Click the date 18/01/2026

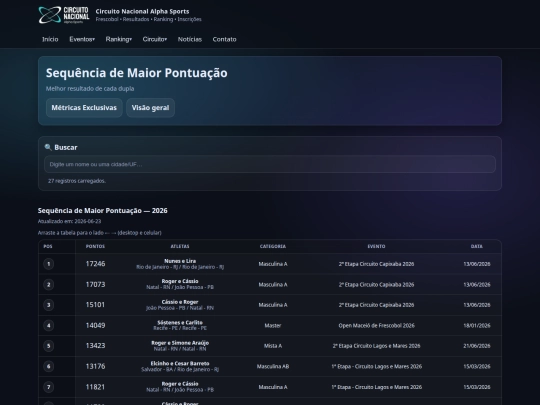(477, 325)
